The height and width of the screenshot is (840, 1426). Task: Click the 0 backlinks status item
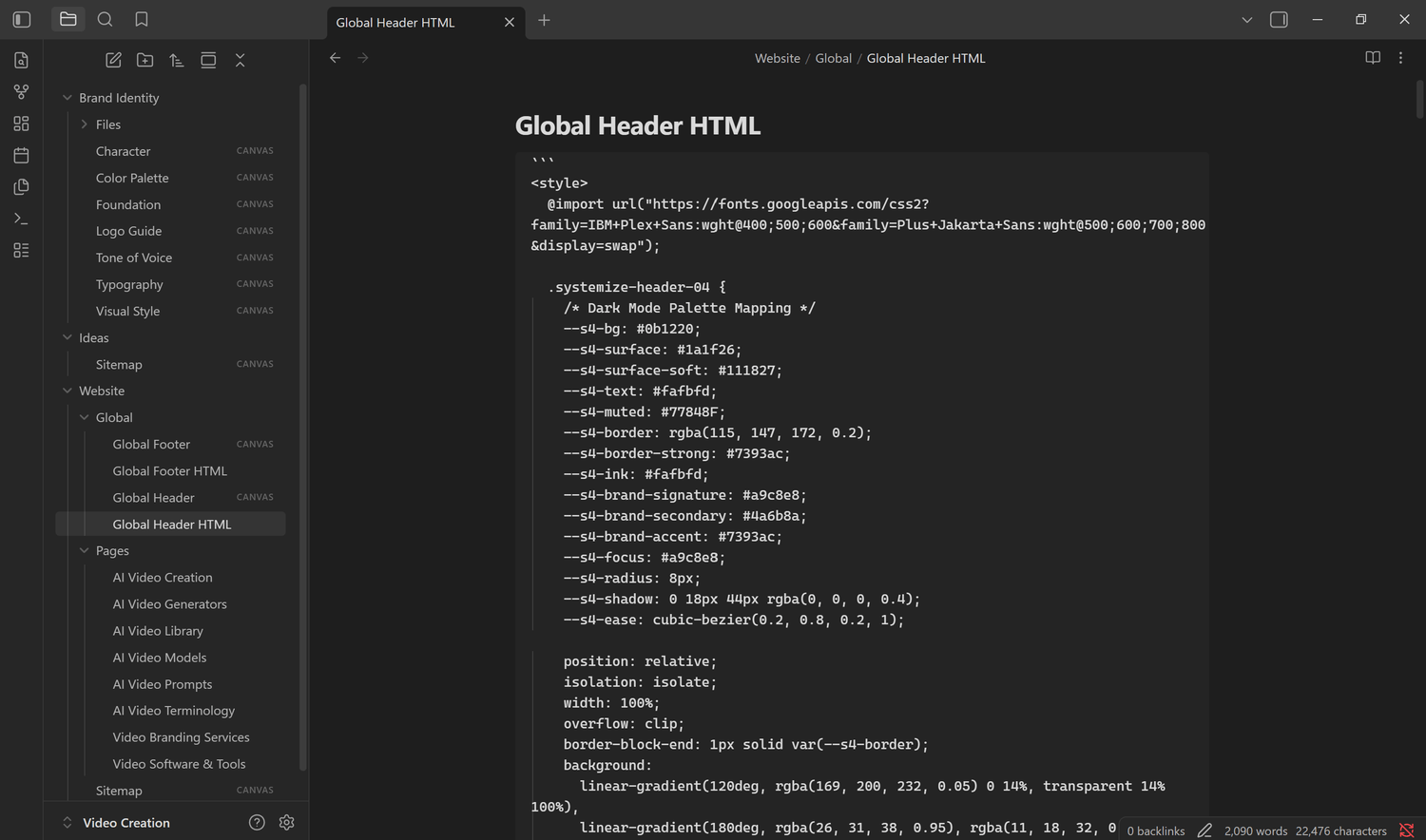pyautogui.click(x=1156, y=830)
